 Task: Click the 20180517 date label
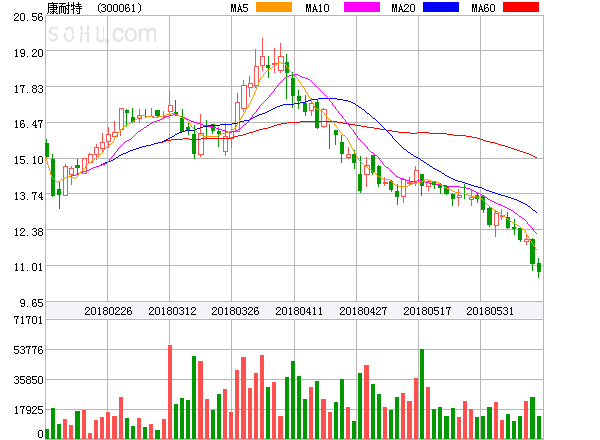(427, 311)
